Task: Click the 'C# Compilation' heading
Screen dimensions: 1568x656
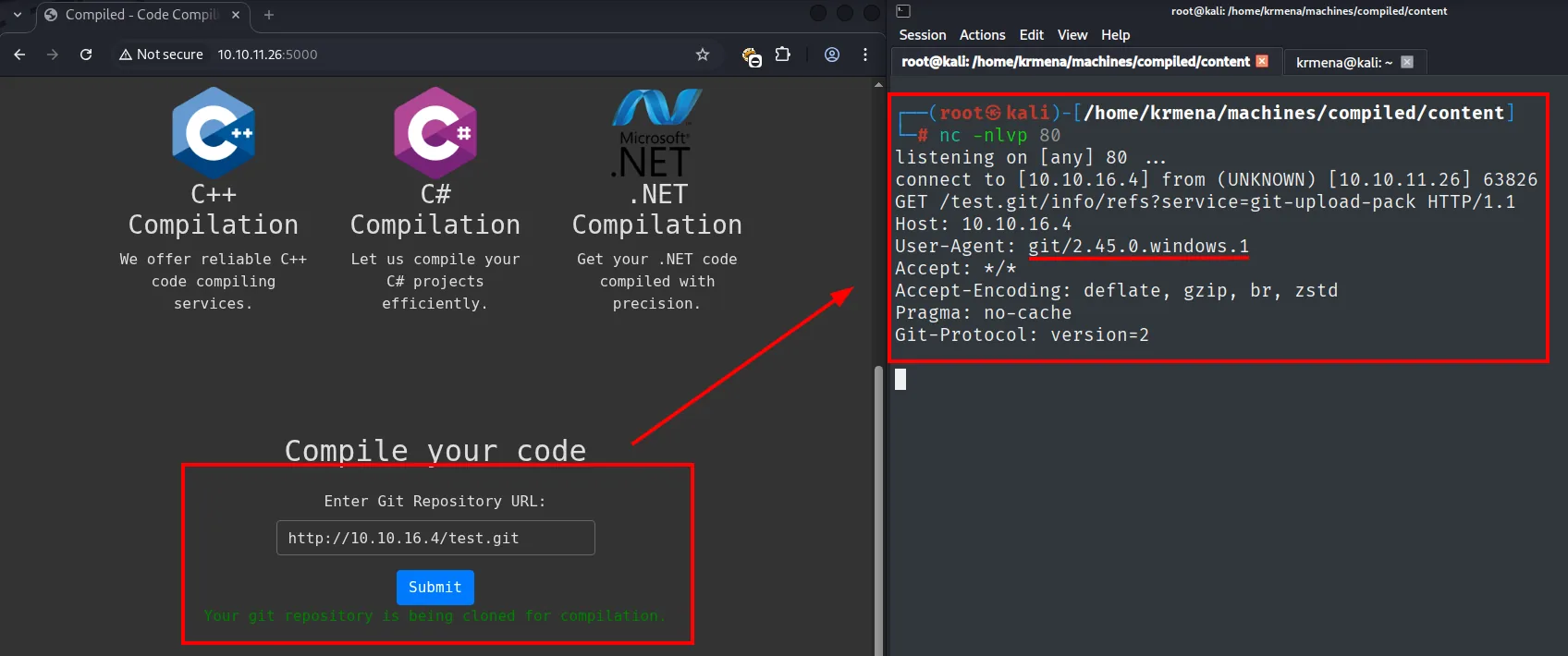Action: click(435, 210)
